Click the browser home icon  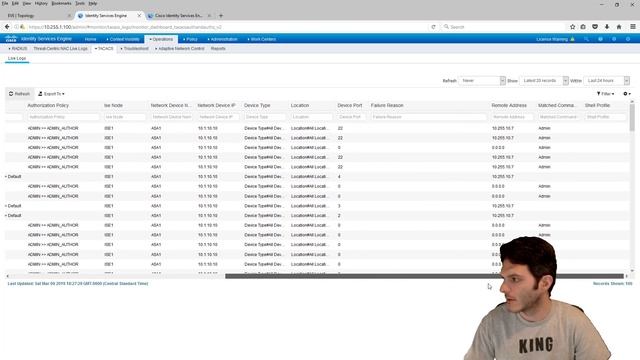(x=619, y=27)
